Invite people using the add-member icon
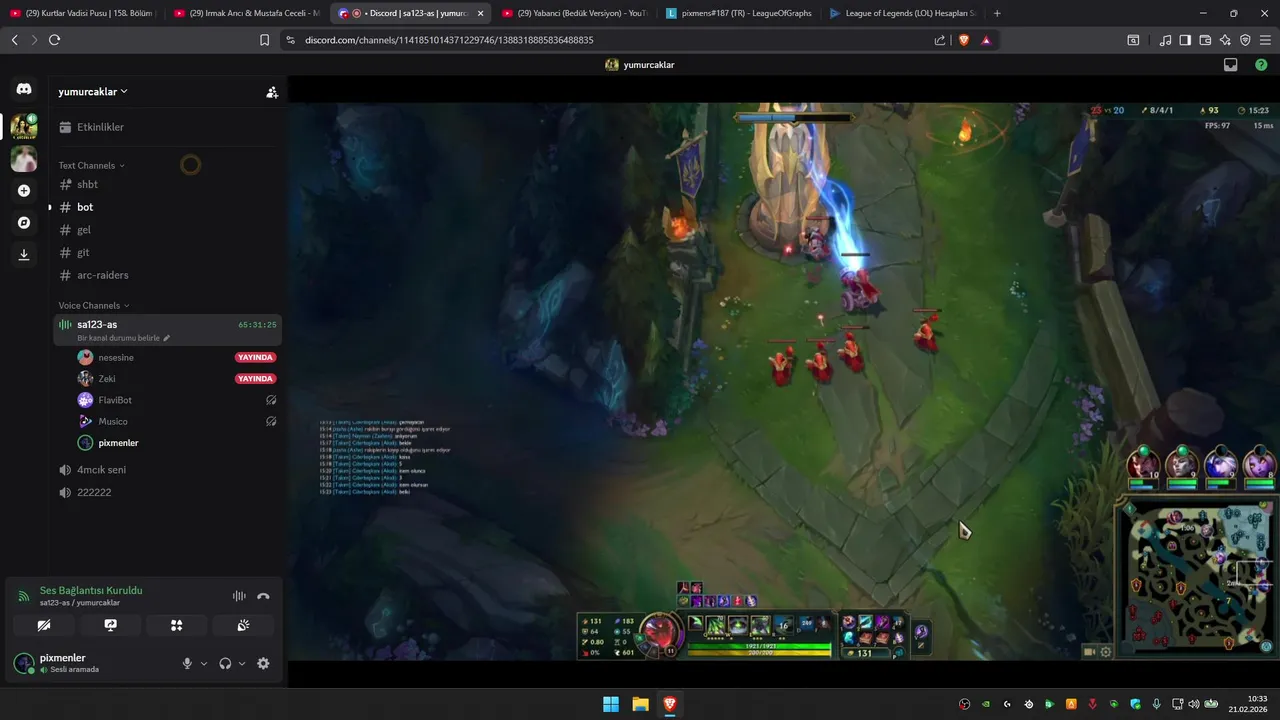This screenshot has width=1280, height=720. point(272,92)
